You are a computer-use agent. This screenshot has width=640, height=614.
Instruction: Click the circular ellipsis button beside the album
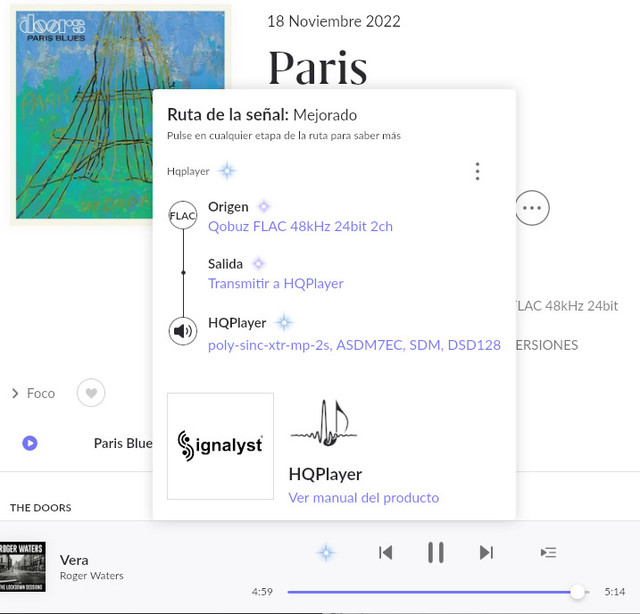tap(532, 208)
